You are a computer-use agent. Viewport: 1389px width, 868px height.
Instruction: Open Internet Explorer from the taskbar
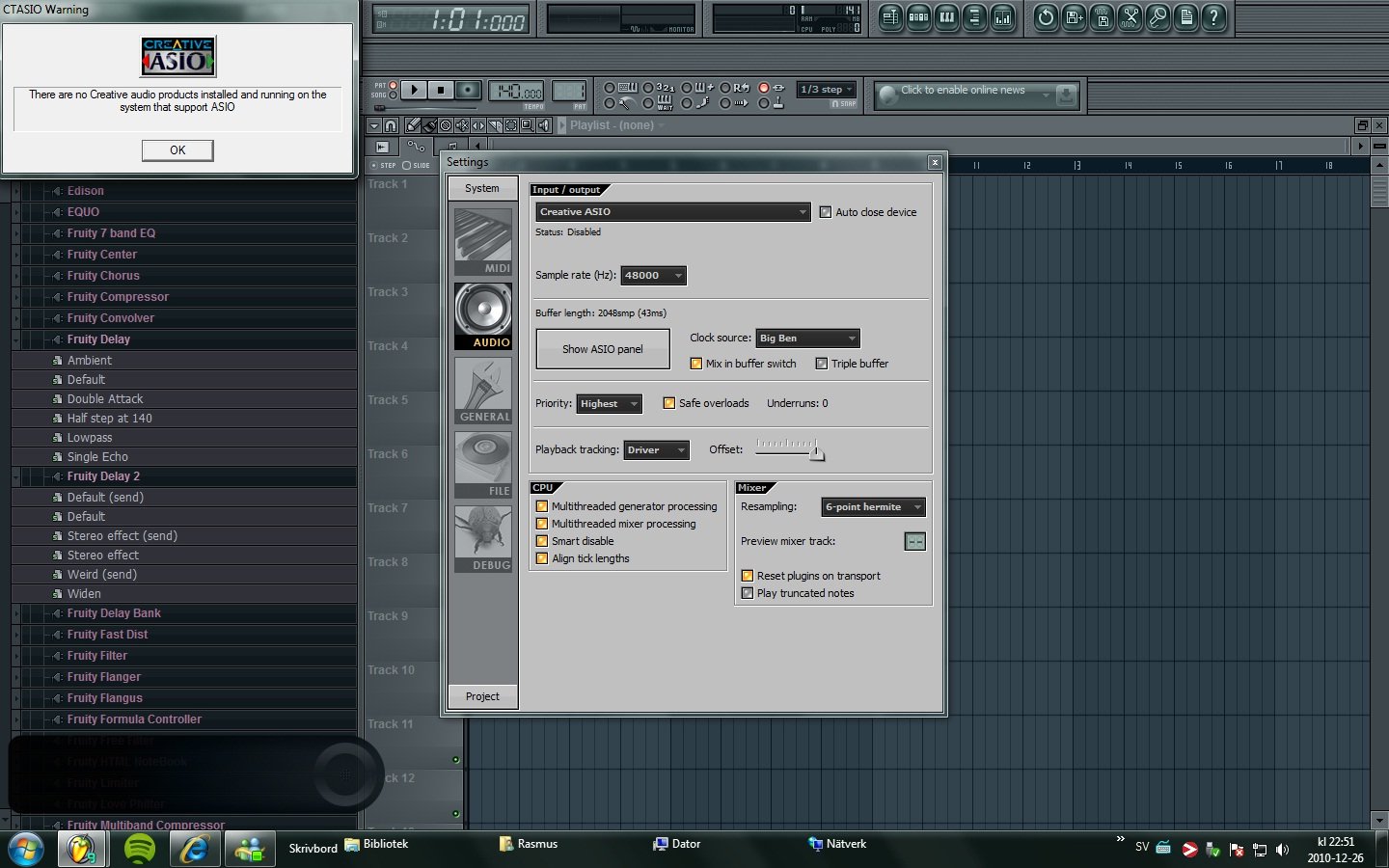click(195, 849)
